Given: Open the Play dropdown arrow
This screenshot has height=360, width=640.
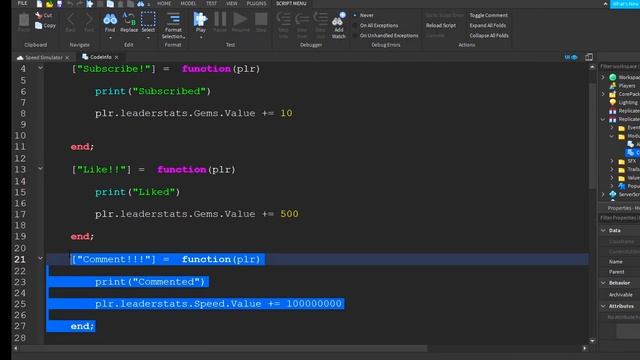Looking at the screenshot, I should pos(200,38).
